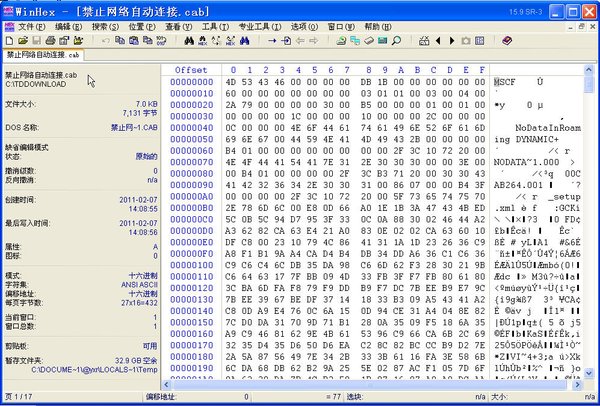Click the Go To Offset arrow icon
The width and height of the screenshot is (600, 406).
click(272, 41)
